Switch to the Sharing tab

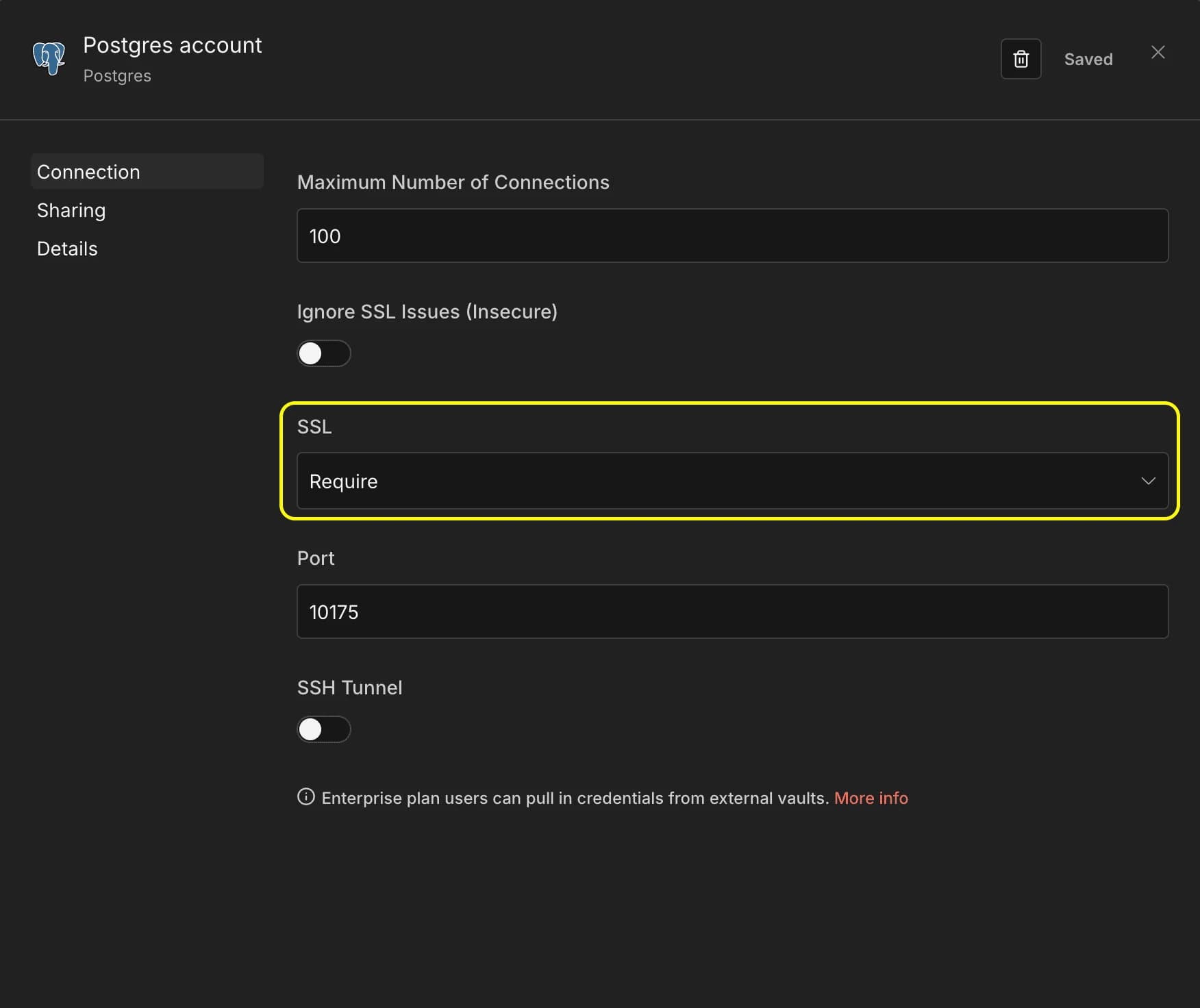pos(71,210)
